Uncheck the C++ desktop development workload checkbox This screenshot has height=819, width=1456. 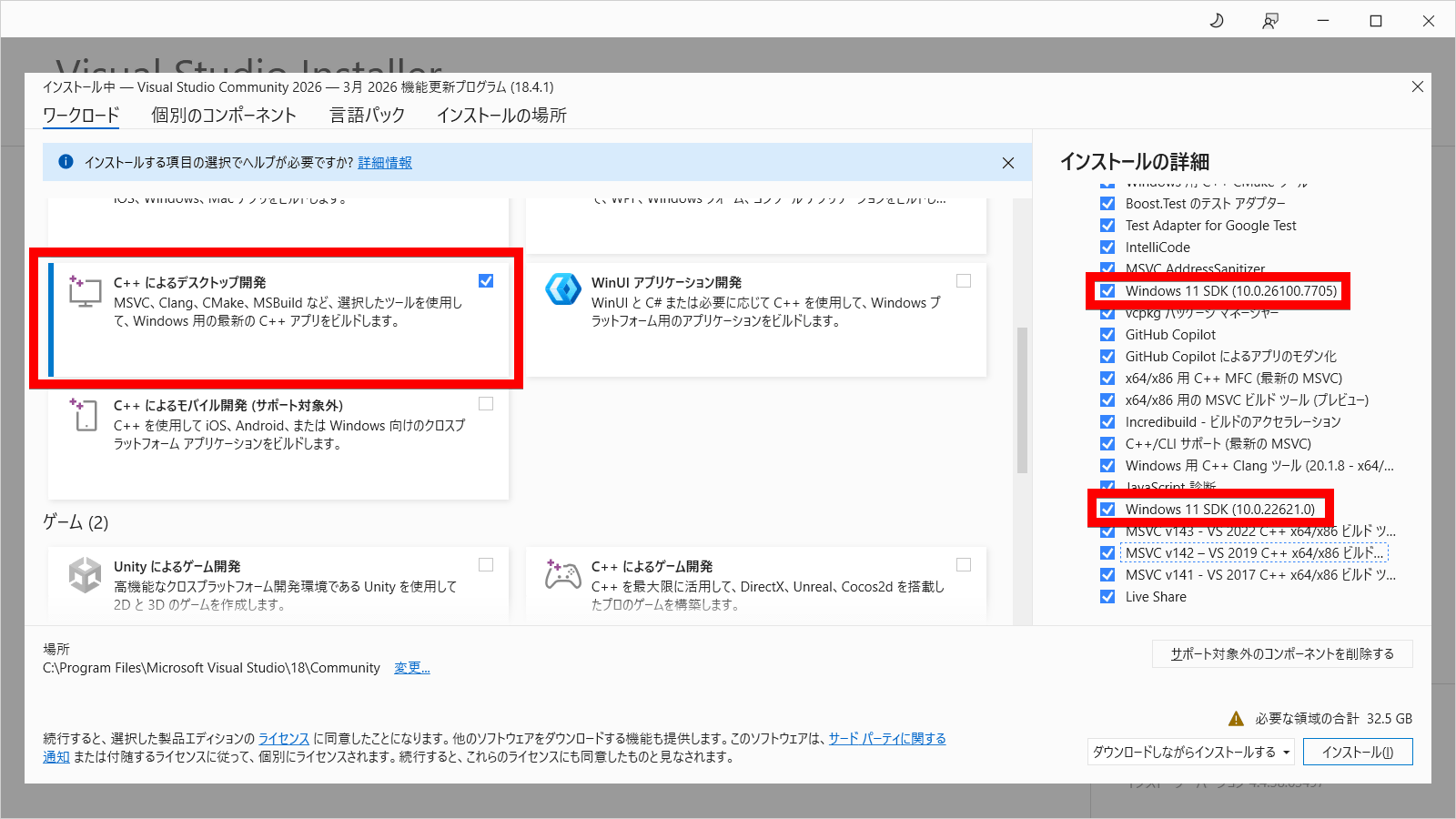(x=486, y=281)
